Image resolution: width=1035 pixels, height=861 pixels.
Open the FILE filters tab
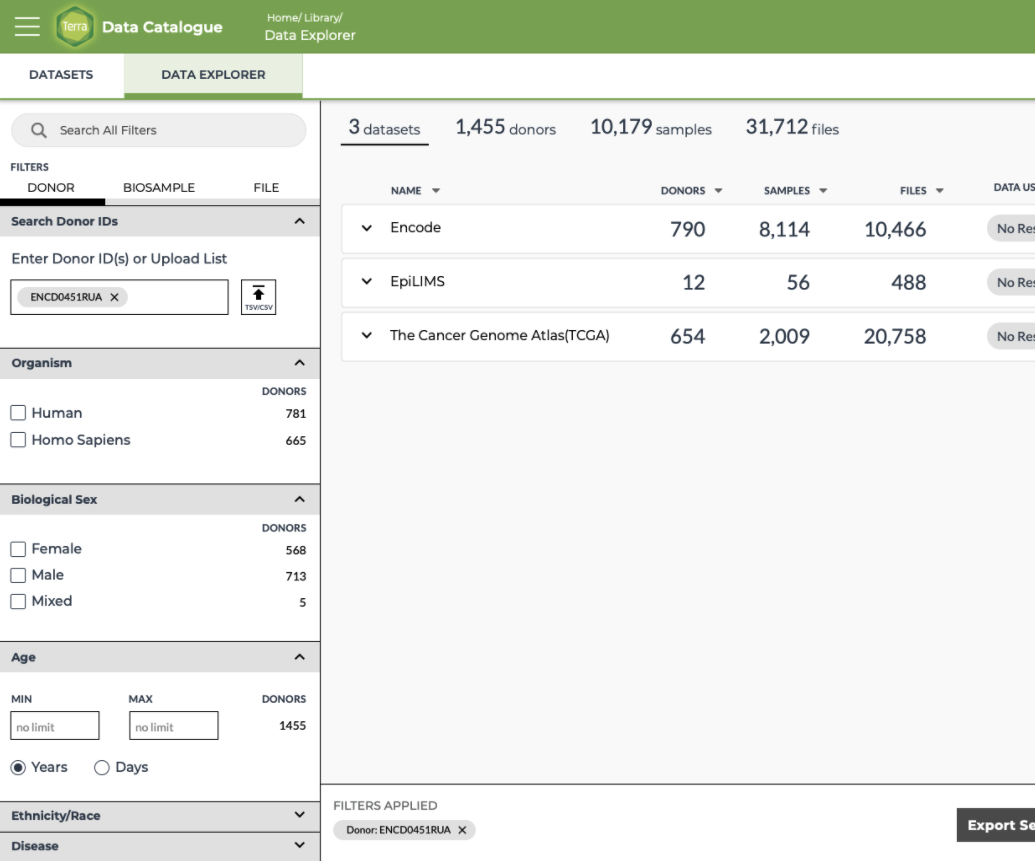coord(267,188)
